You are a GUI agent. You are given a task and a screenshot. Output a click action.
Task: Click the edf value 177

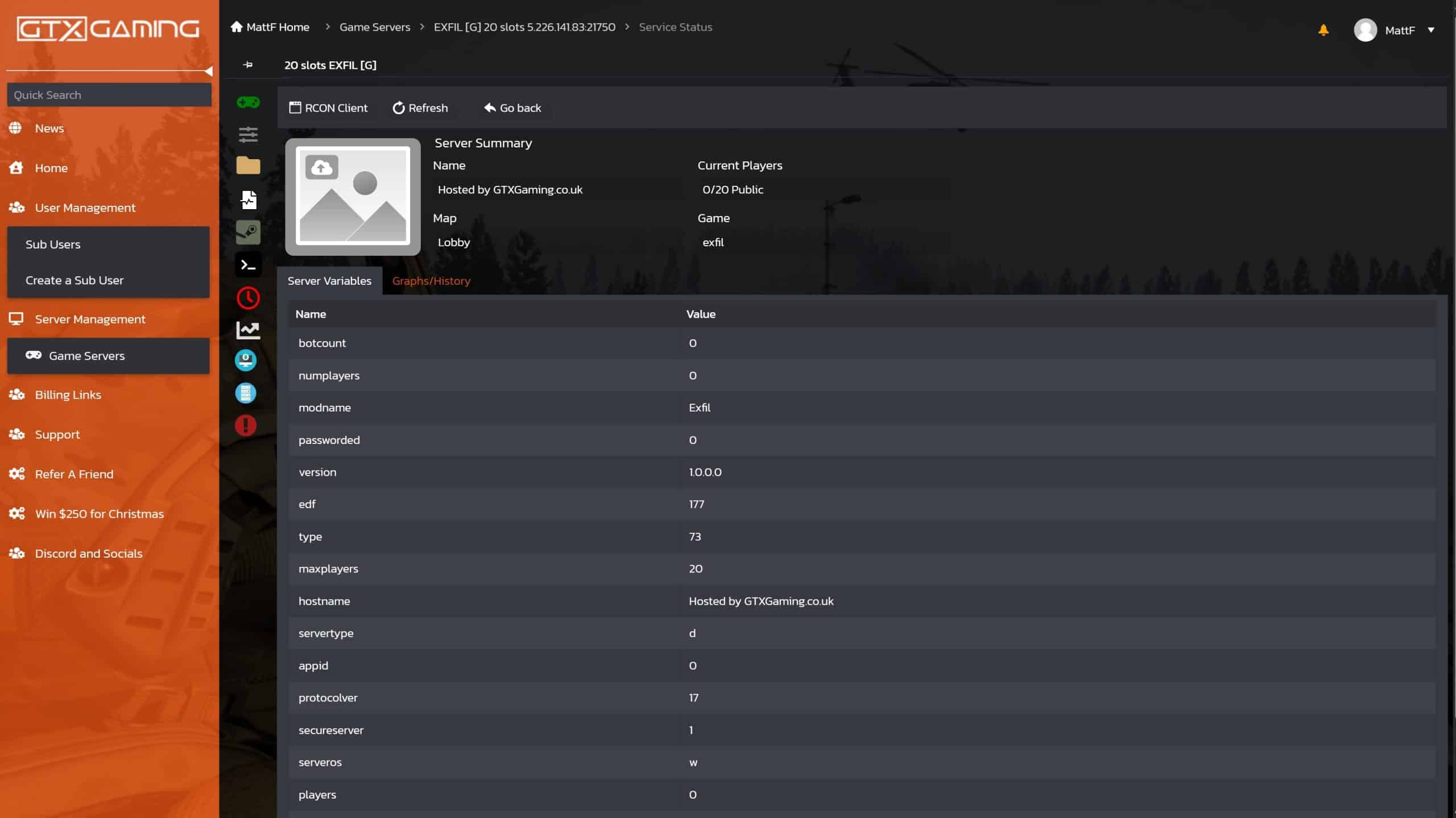697,504
